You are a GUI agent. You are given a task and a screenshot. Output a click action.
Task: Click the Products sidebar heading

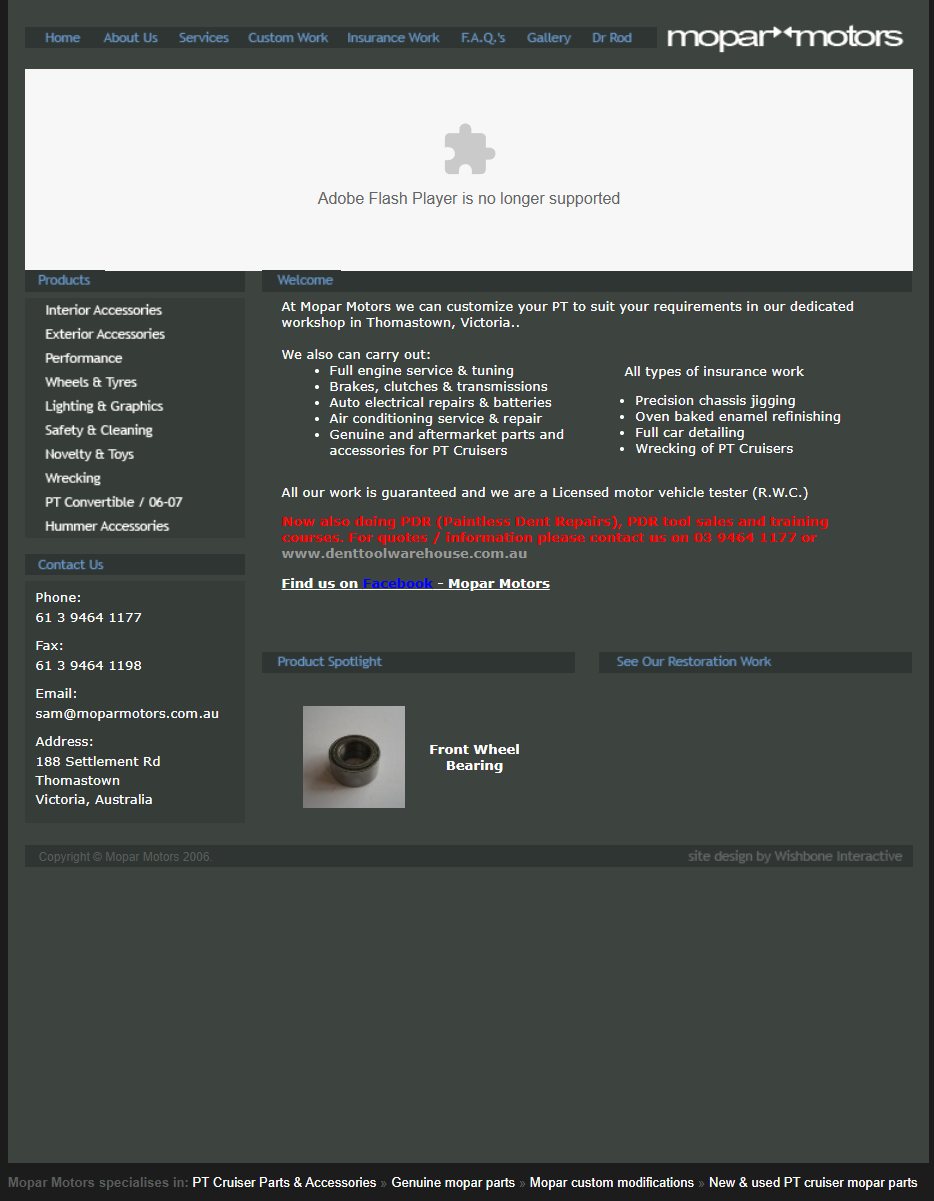pos(64,280)
